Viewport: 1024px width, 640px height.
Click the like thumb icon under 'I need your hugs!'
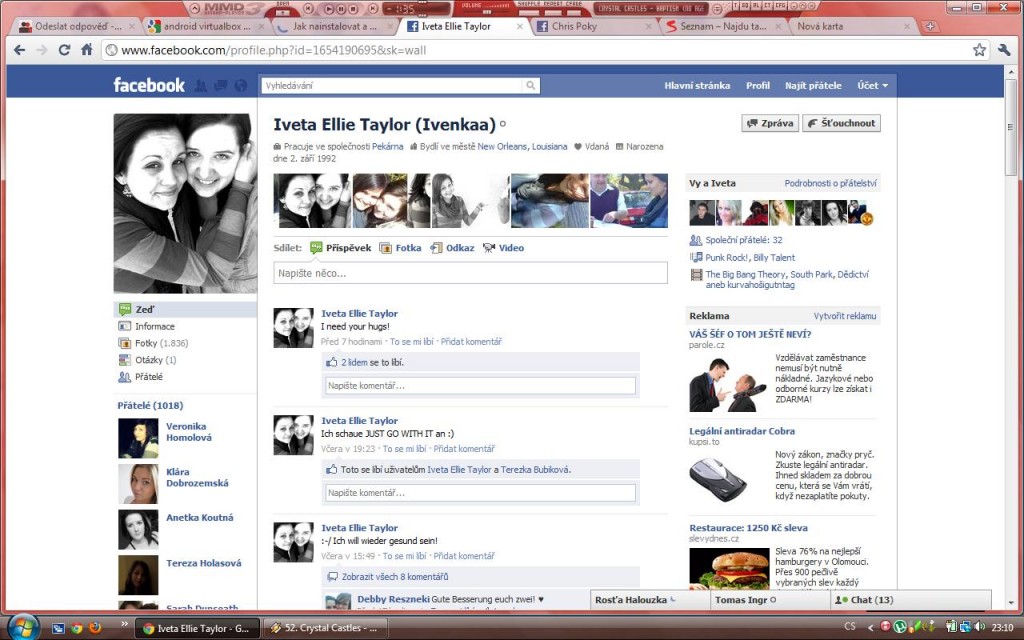pyautogui.click(x=332, y=362)
